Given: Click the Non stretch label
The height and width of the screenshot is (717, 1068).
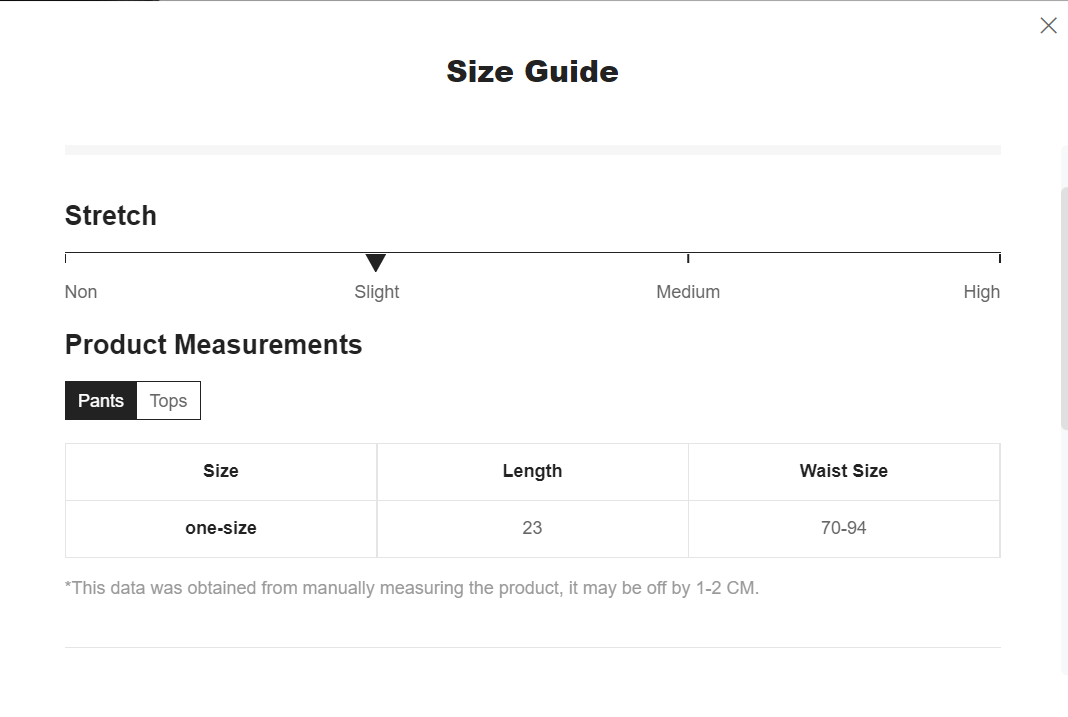Looking at the screenshot, I should (x=81, y=292).
